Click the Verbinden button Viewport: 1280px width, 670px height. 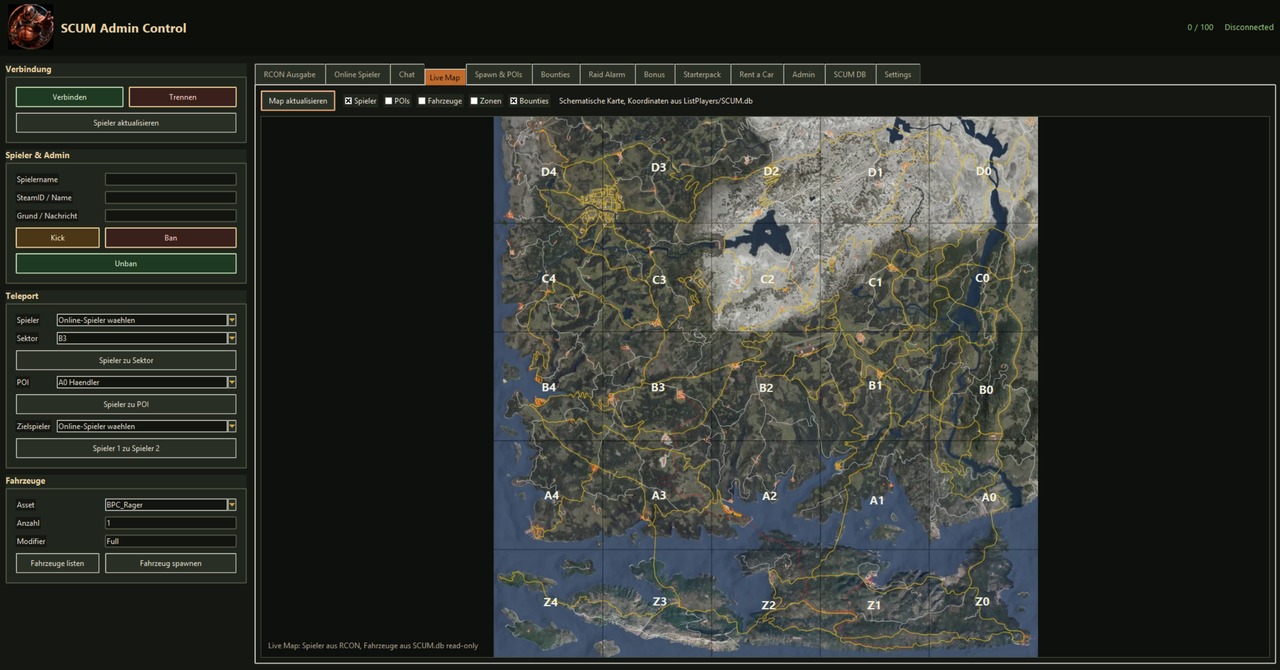[70, 97]
